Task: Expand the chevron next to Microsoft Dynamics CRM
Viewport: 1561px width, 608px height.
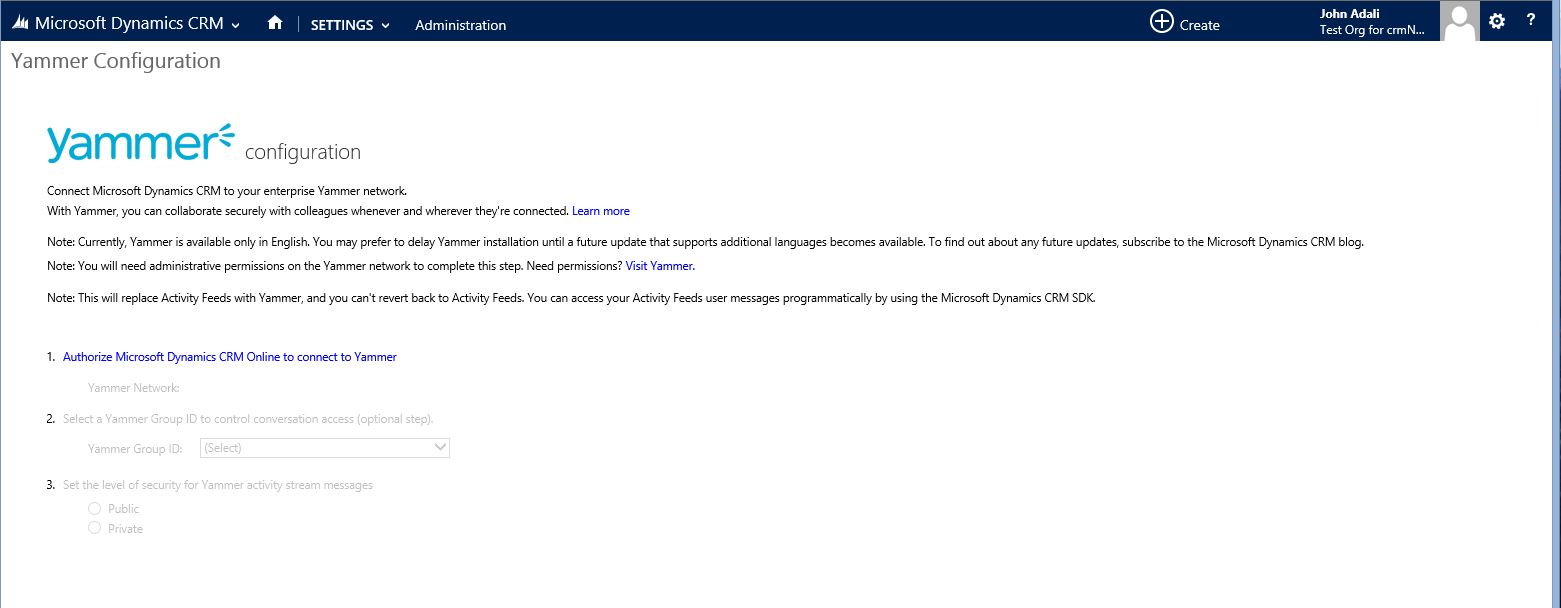Action: [235, 25]
